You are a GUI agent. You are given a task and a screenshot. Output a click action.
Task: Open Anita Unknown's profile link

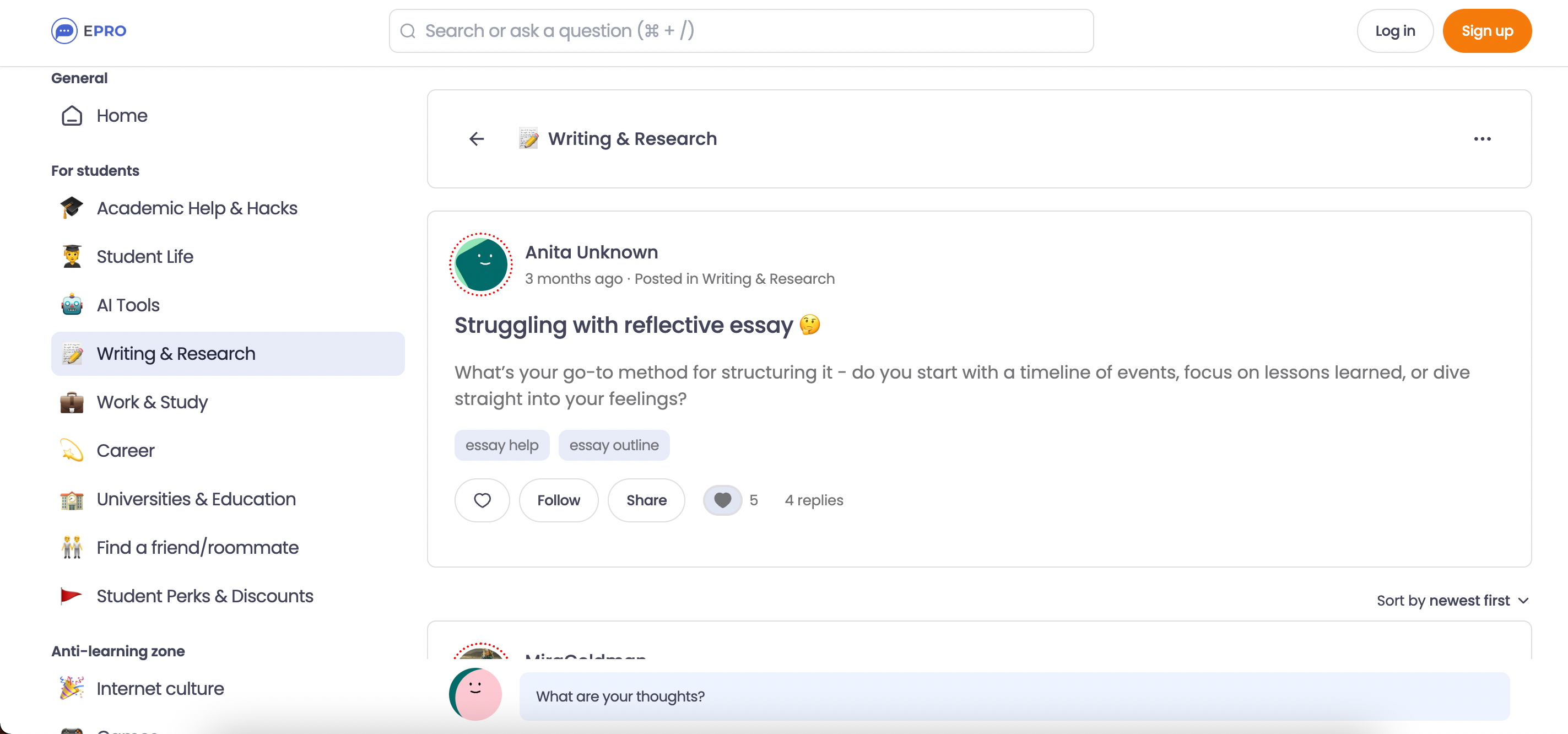point(591,252)
